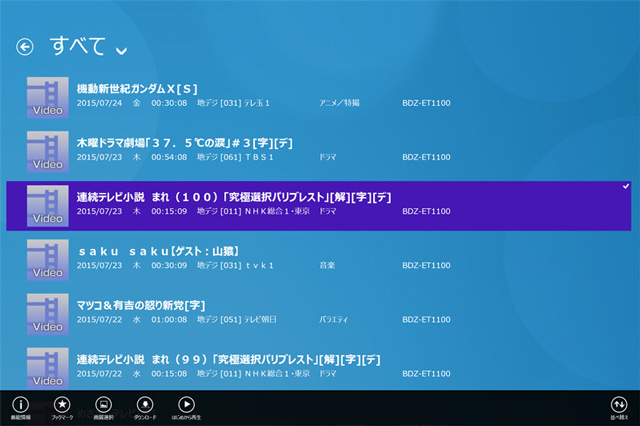Open 連続テレビ小説 まれ (99) title
Screen dimensions: 640x426
pyautogui.click(x=228, y=359)
